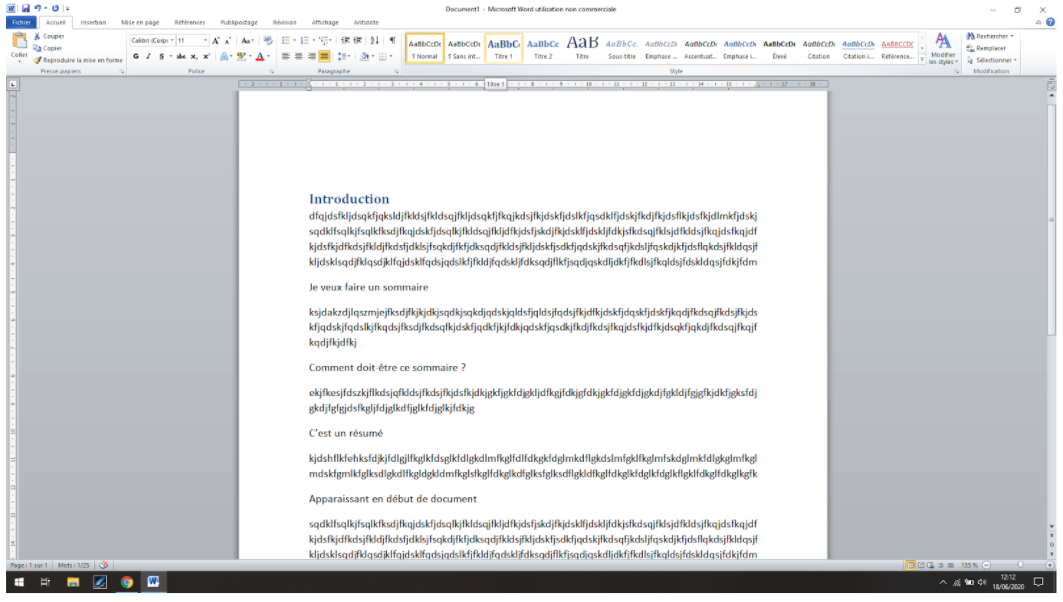Image resolution: width=1063 pixels, height=602 pixels.
Task: Align text to the left
Action: (285, 57)
